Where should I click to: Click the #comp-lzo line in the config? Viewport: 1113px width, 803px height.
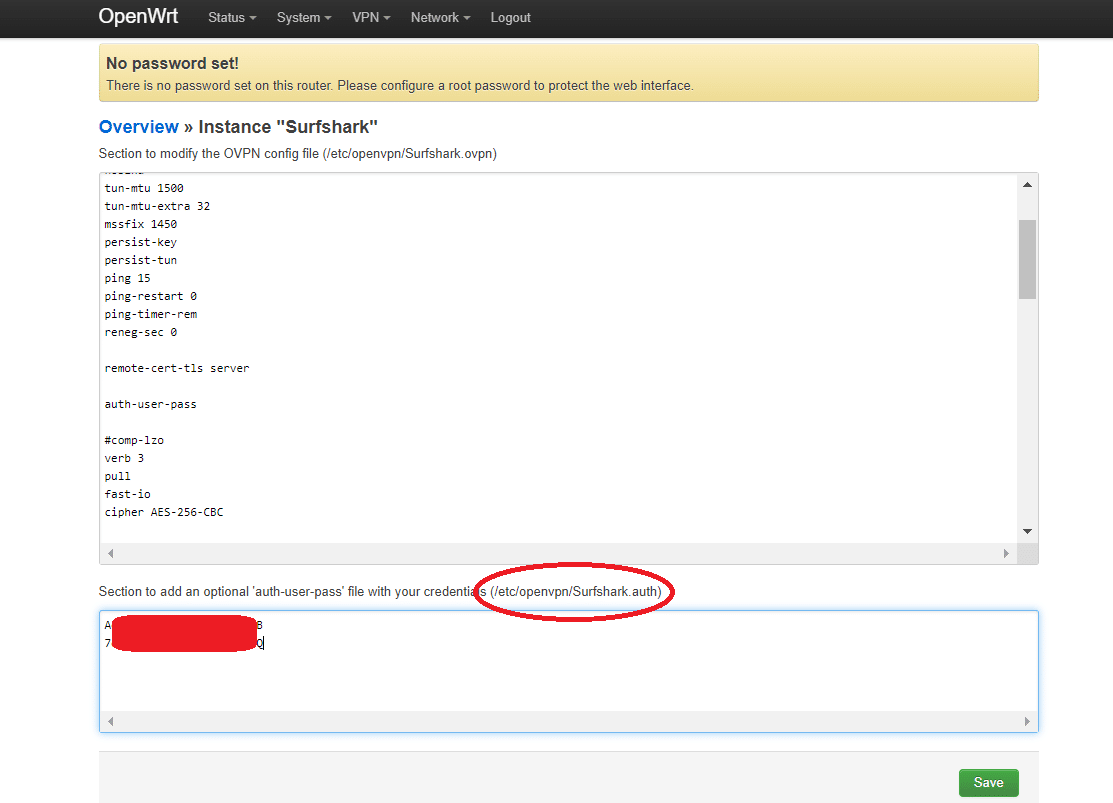point(134,441)
